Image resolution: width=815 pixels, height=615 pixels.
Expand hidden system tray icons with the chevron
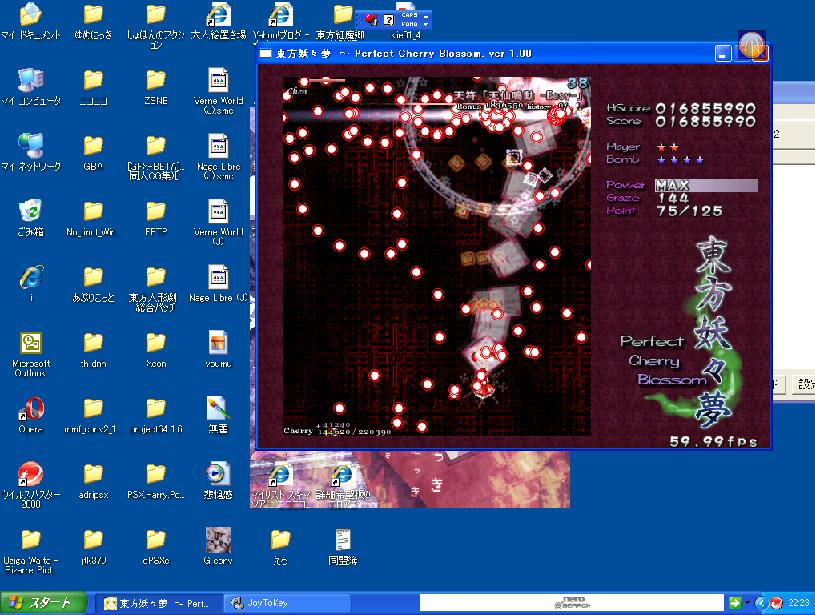click(x=761, y=603)
